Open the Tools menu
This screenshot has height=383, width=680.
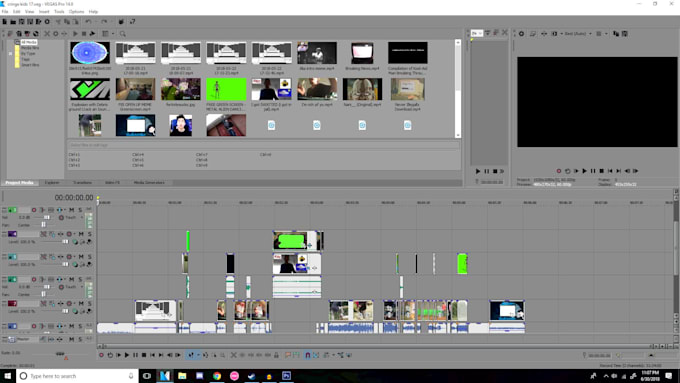[59, 12]
